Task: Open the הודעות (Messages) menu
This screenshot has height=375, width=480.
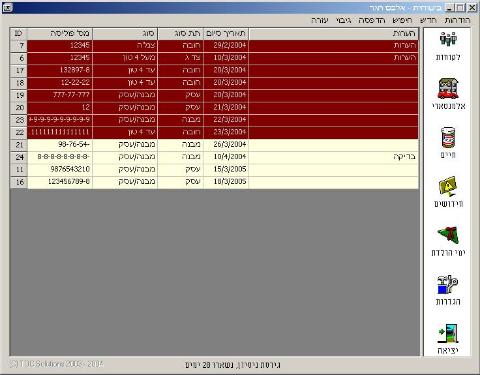Action: [x=457, y=20]
